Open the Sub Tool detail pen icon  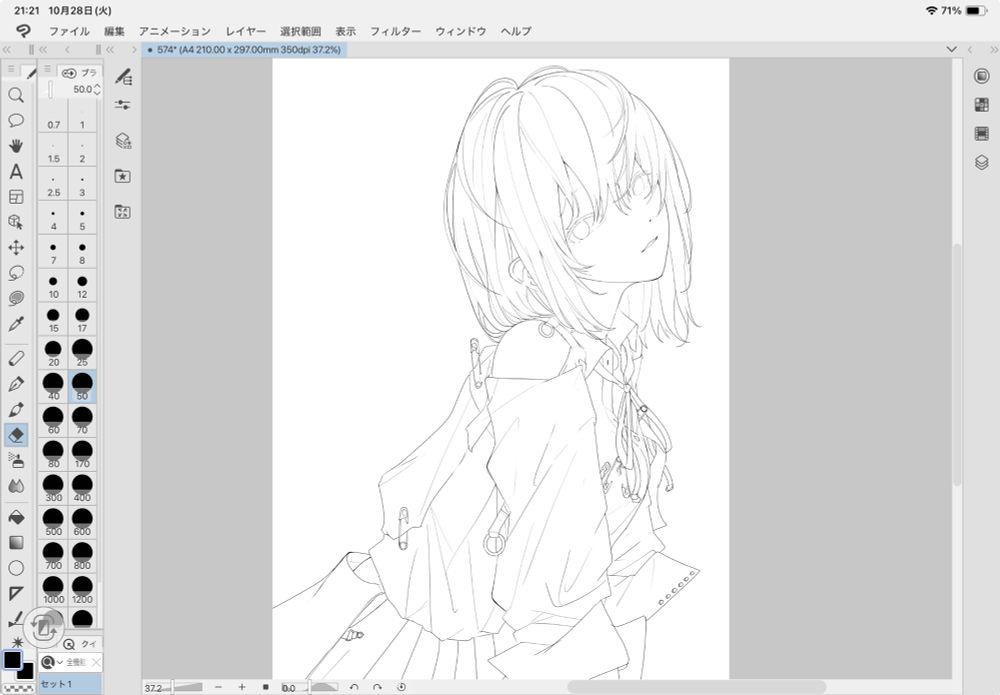[x=123, y=77]
